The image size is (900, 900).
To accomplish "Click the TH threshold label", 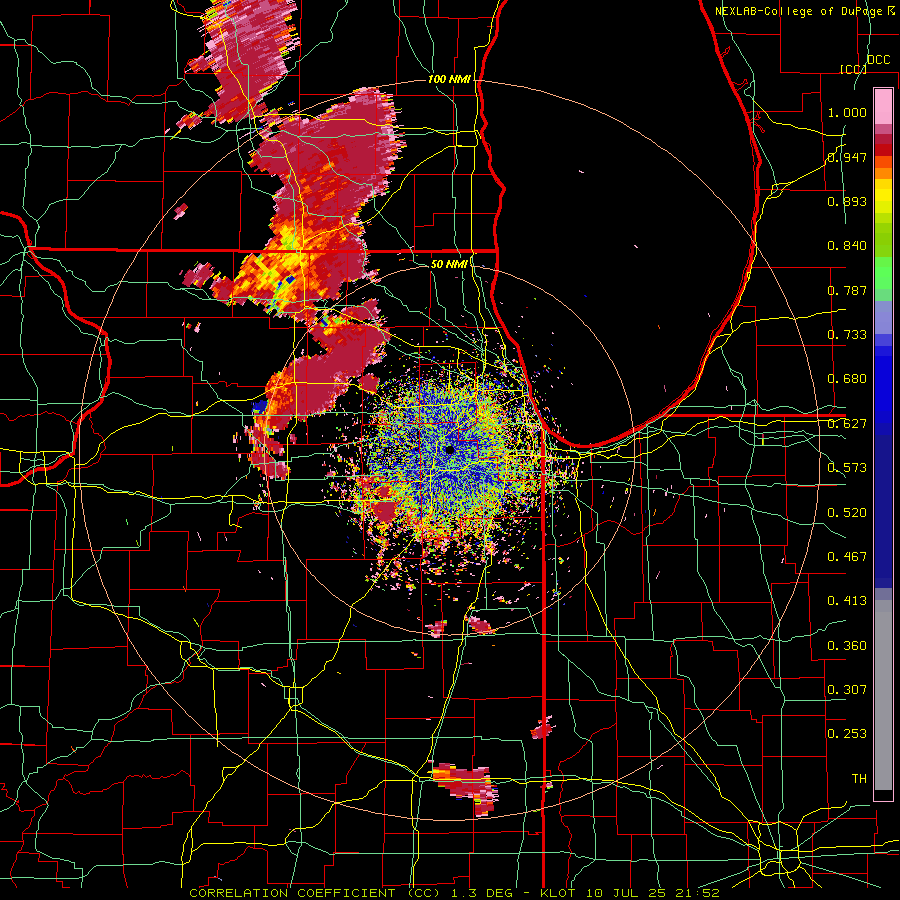I will coord(859,779).
